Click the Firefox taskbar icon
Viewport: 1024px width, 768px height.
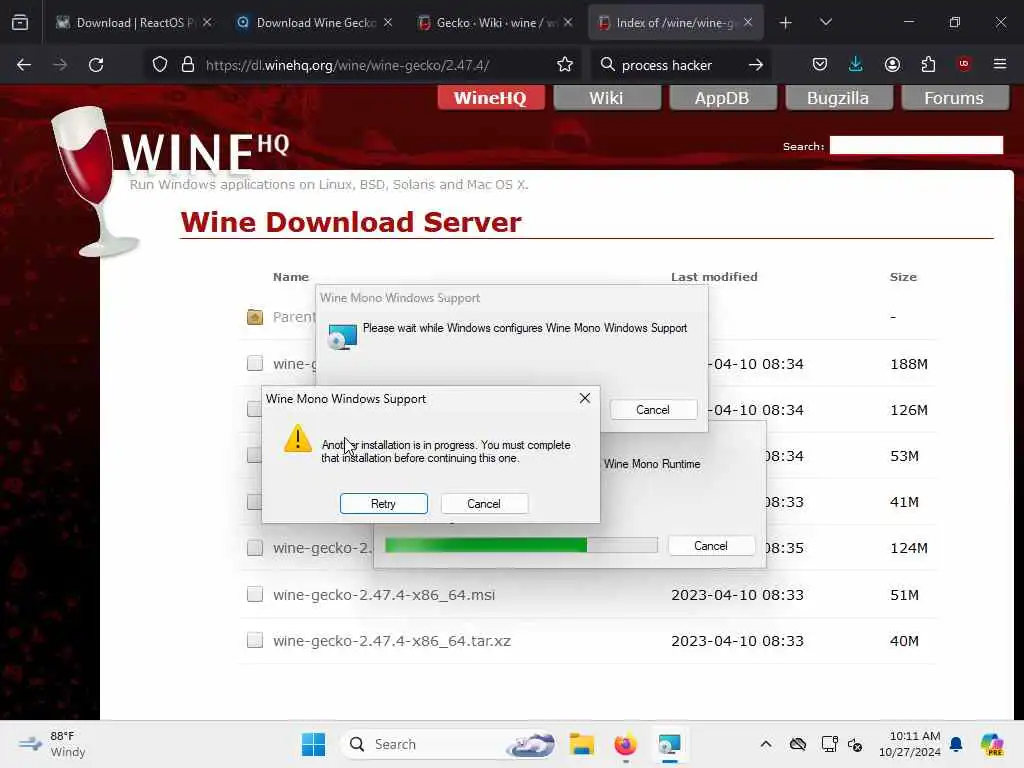tap(625, 744)
